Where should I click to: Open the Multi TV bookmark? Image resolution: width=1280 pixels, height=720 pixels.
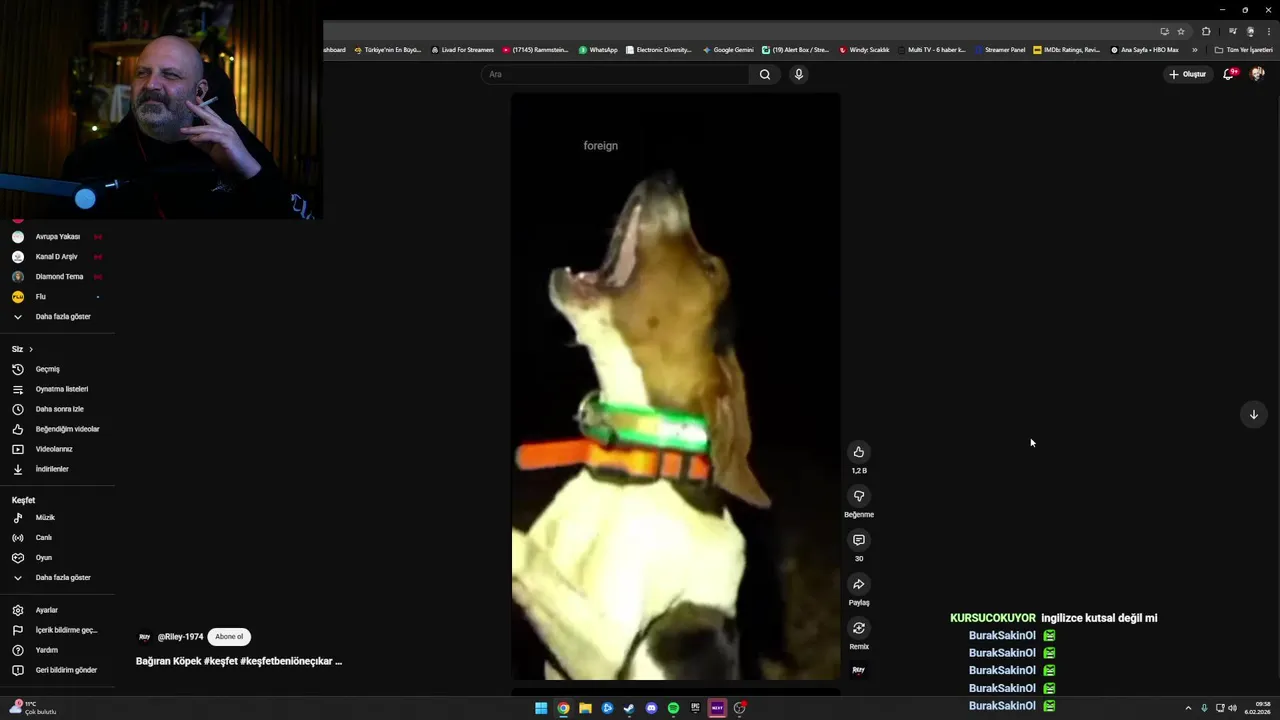tap(932, 50)
